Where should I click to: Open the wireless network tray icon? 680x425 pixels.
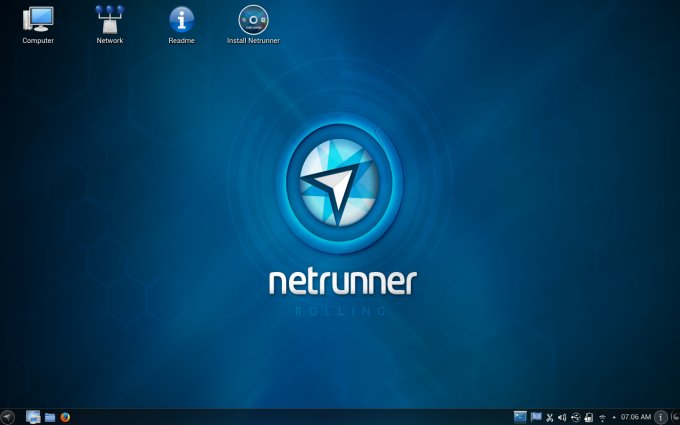click(602, 418)
